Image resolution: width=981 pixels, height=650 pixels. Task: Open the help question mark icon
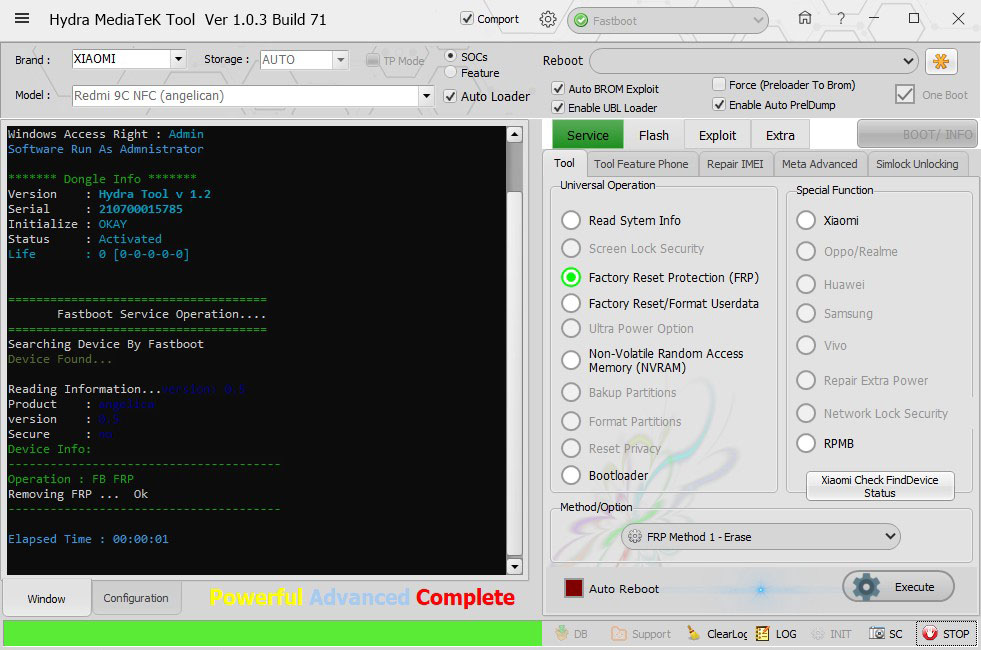pyautogui.click(x=841, y=19)
